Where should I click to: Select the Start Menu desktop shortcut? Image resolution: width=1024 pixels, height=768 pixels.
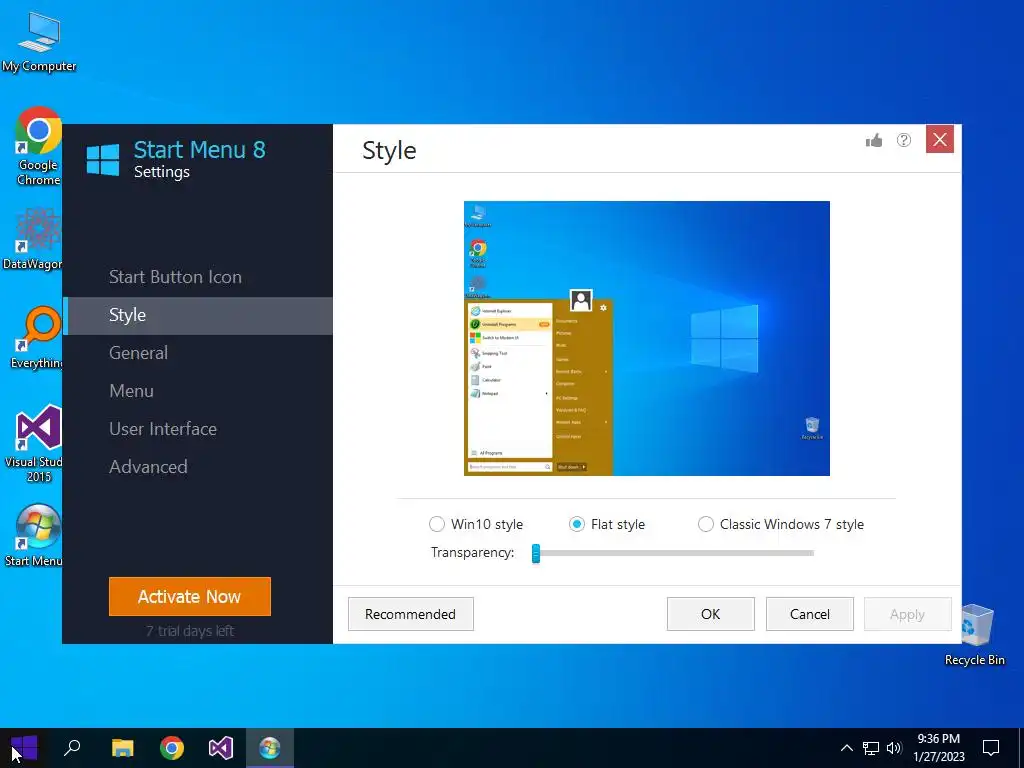pos(34,536)
